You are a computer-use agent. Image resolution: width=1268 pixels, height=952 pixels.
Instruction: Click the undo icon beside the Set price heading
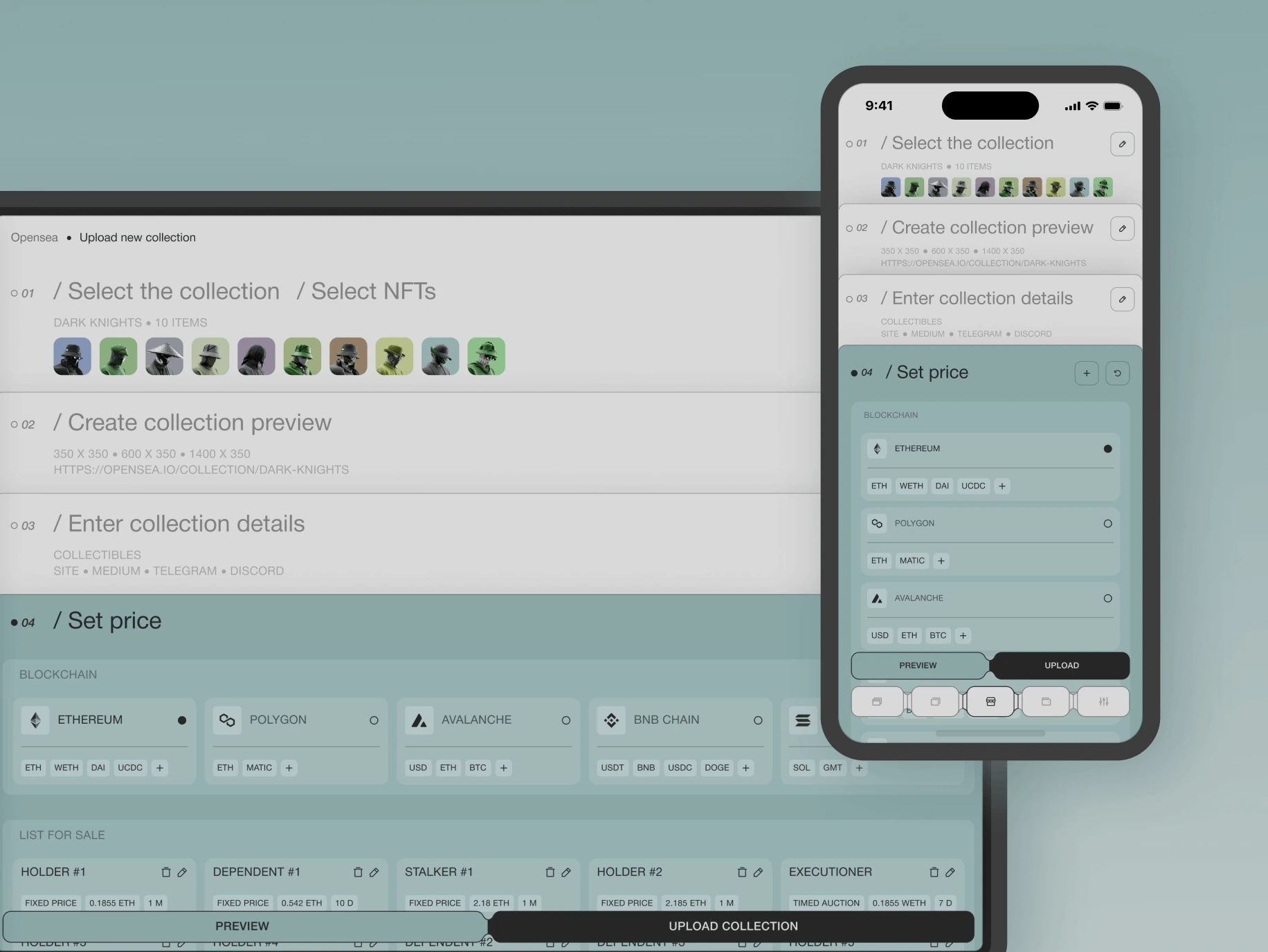pos(1118,373)
